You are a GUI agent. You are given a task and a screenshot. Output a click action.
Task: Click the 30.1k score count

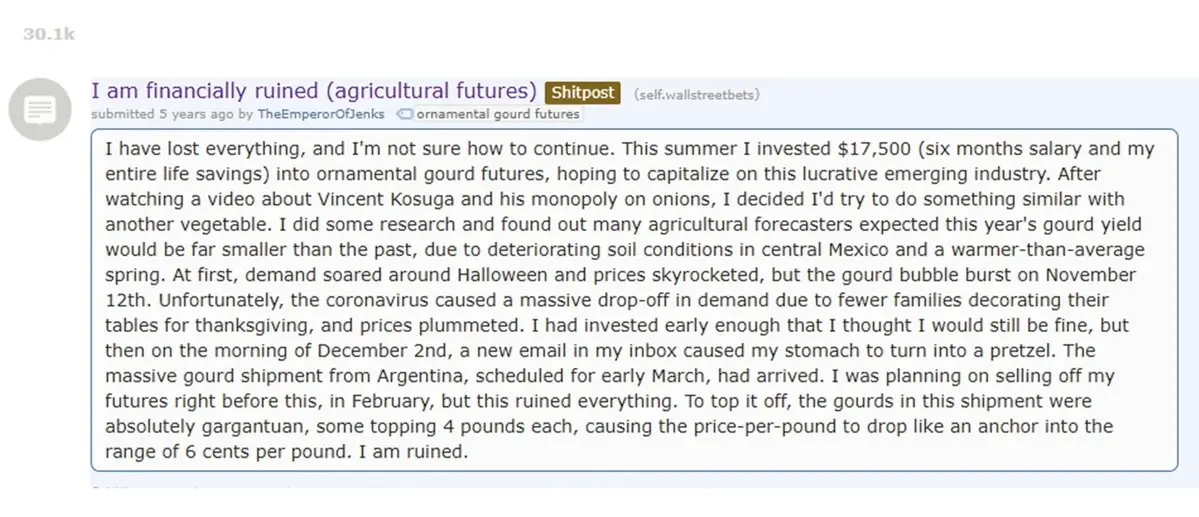[49, 34]
